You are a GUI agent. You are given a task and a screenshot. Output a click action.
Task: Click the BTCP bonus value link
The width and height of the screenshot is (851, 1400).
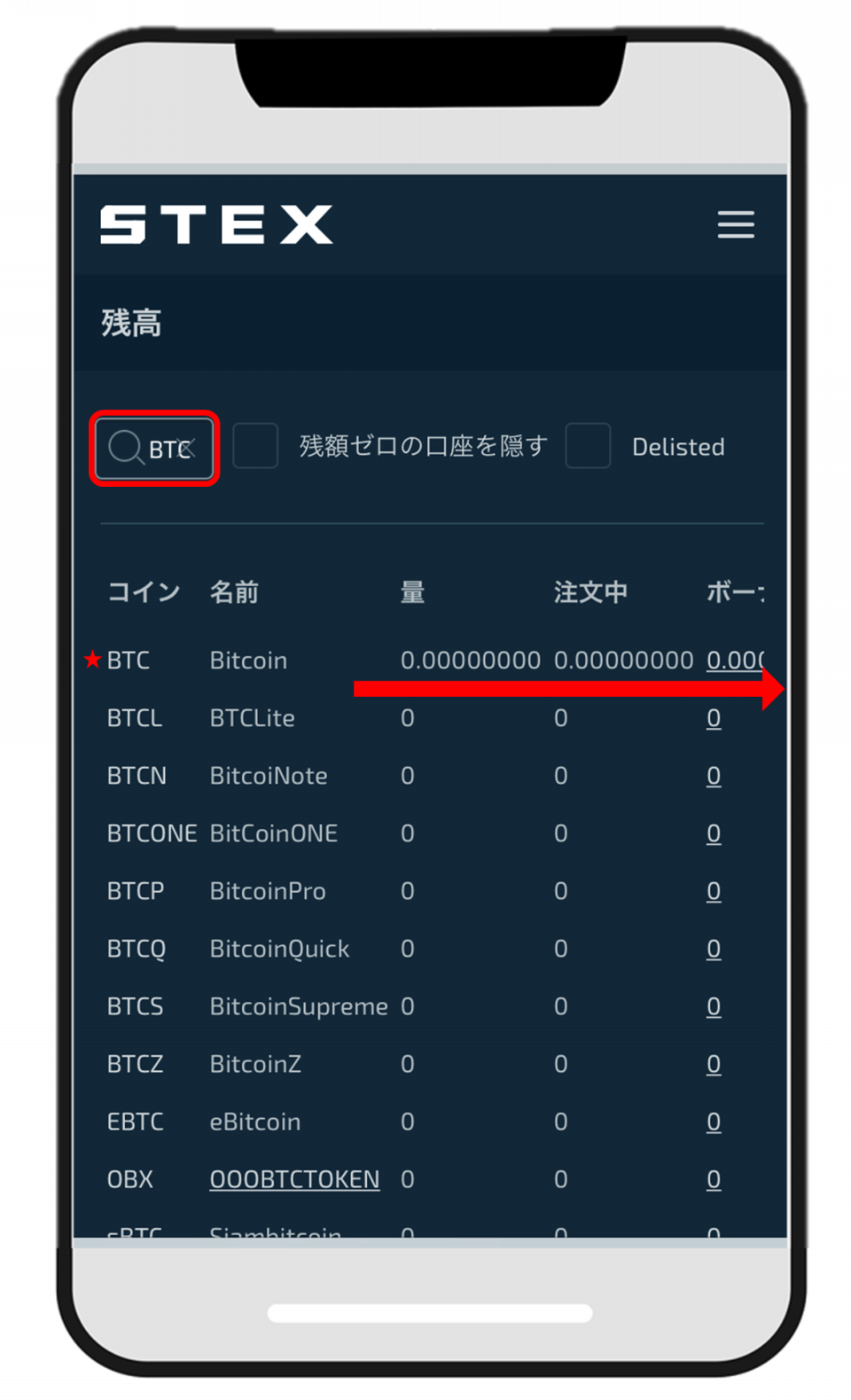pos(714,891)
